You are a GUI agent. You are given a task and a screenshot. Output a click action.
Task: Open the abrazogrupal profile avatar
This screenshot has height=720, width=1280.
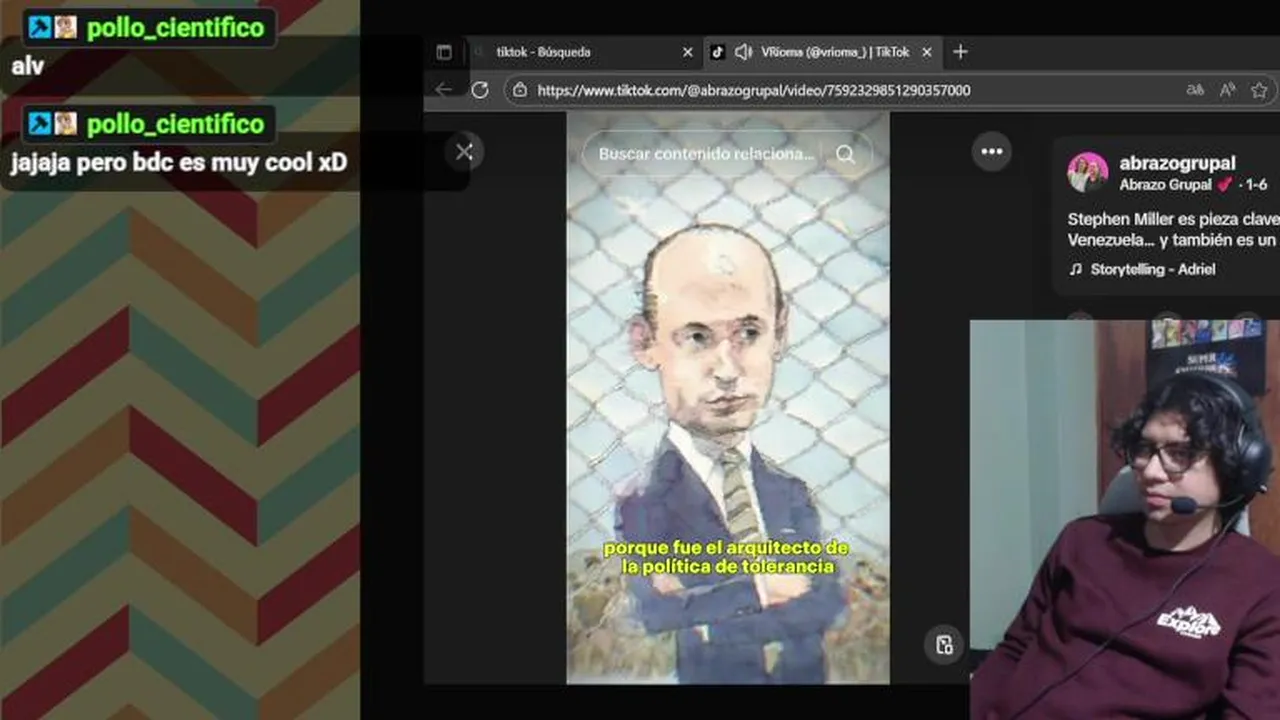(1087, 172)
